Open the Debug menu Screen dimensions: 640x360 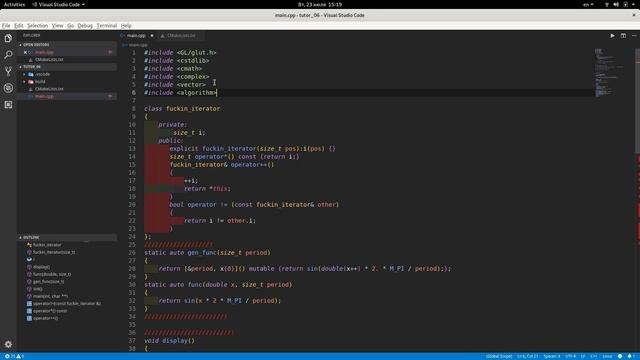click(x=85, y=26)
